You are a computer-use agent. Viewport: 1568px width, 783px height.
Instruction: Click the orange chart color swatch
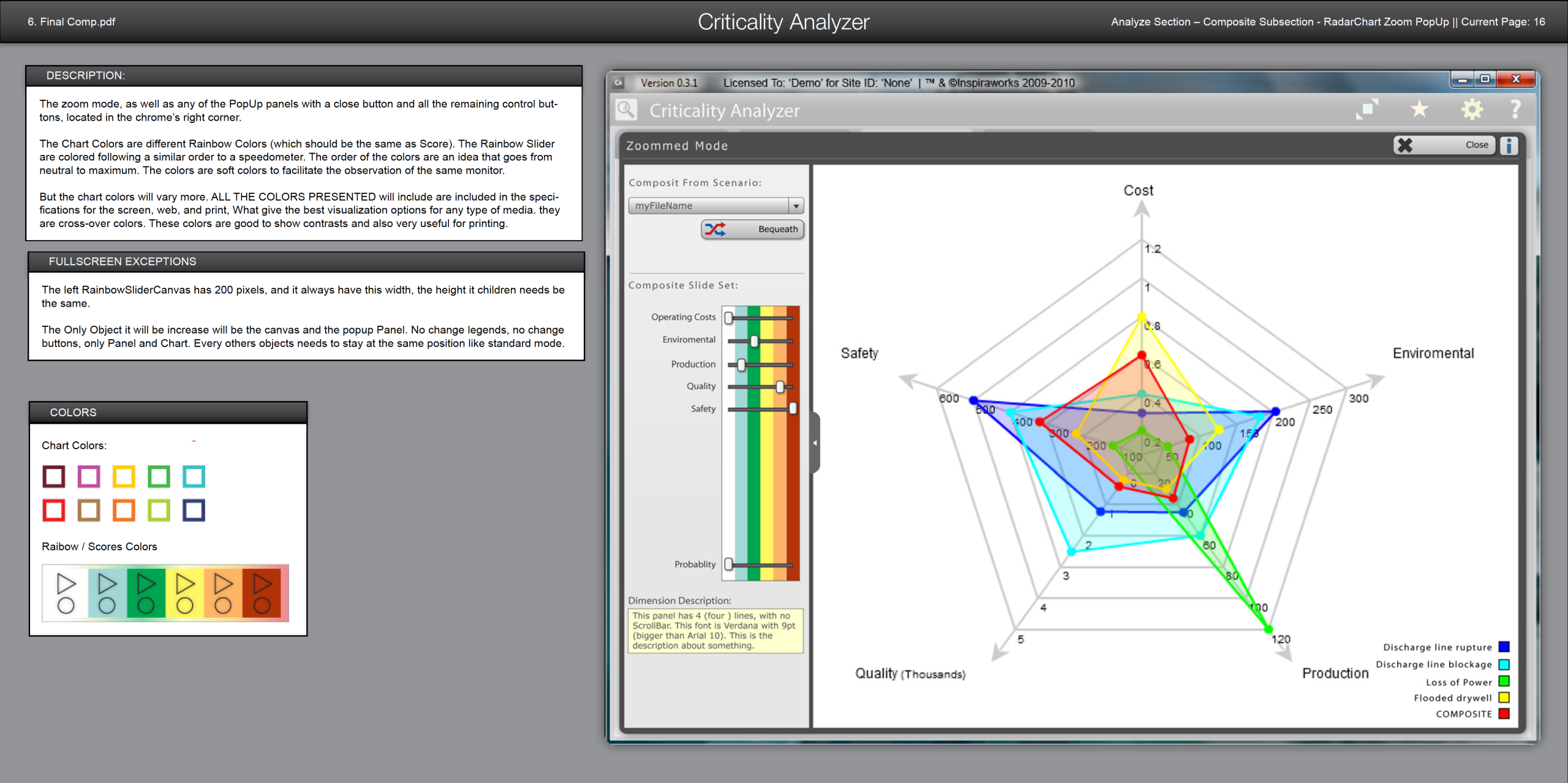124,510
